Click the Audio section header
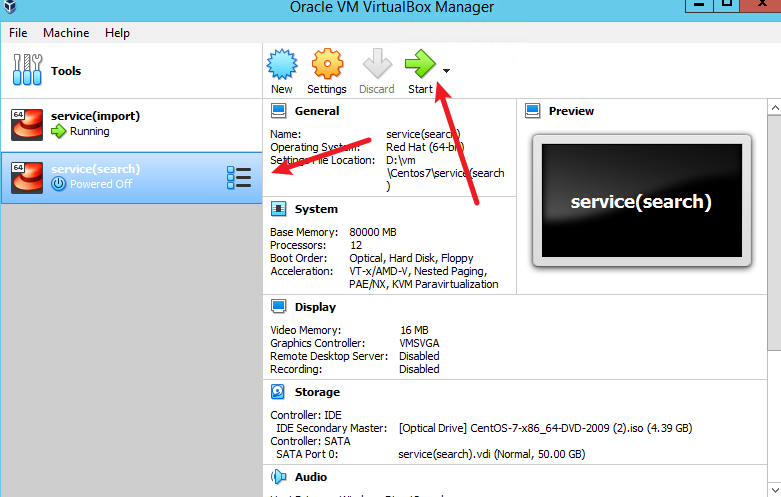Screen dimensions: 781x497 pos(311,477)
